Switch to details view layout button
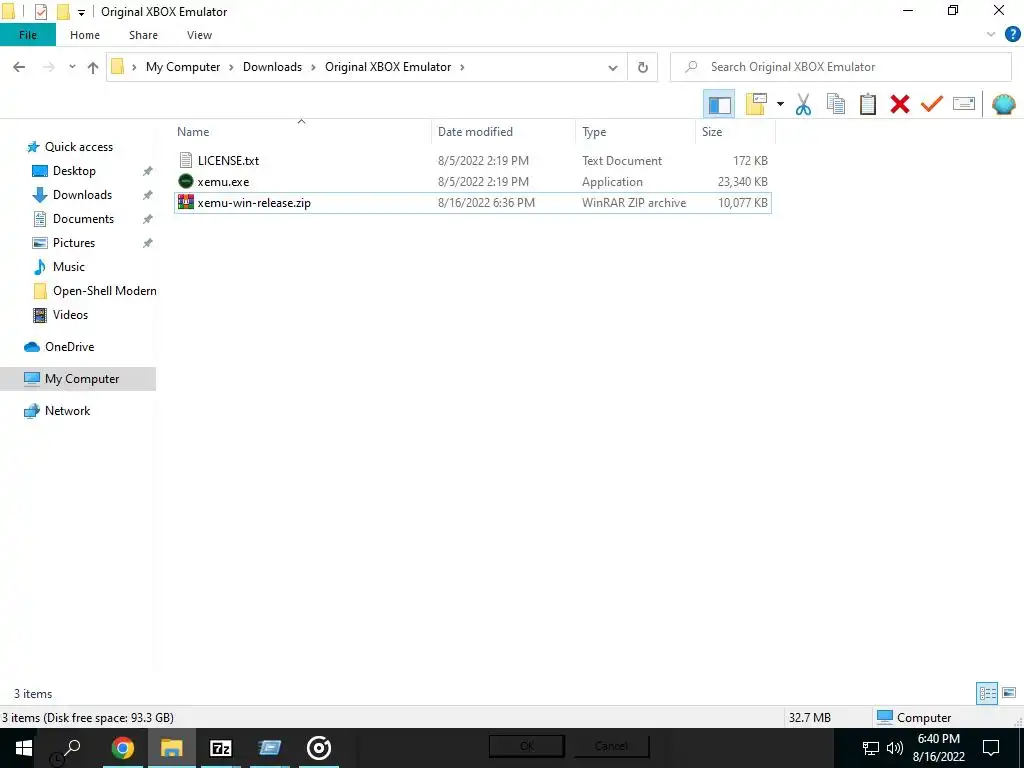Viewport: 1024px width, 768px height. [x=987, y=694]
